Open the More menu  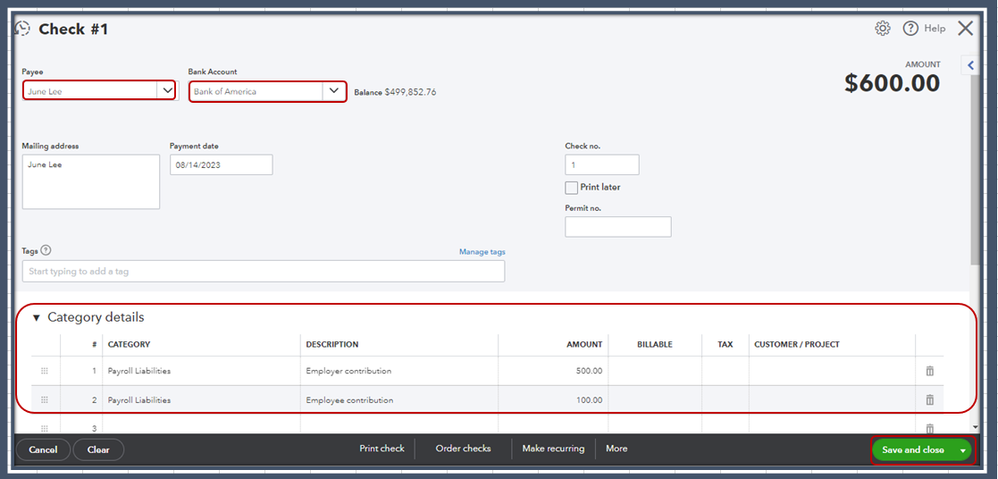(x=617, y=448)
